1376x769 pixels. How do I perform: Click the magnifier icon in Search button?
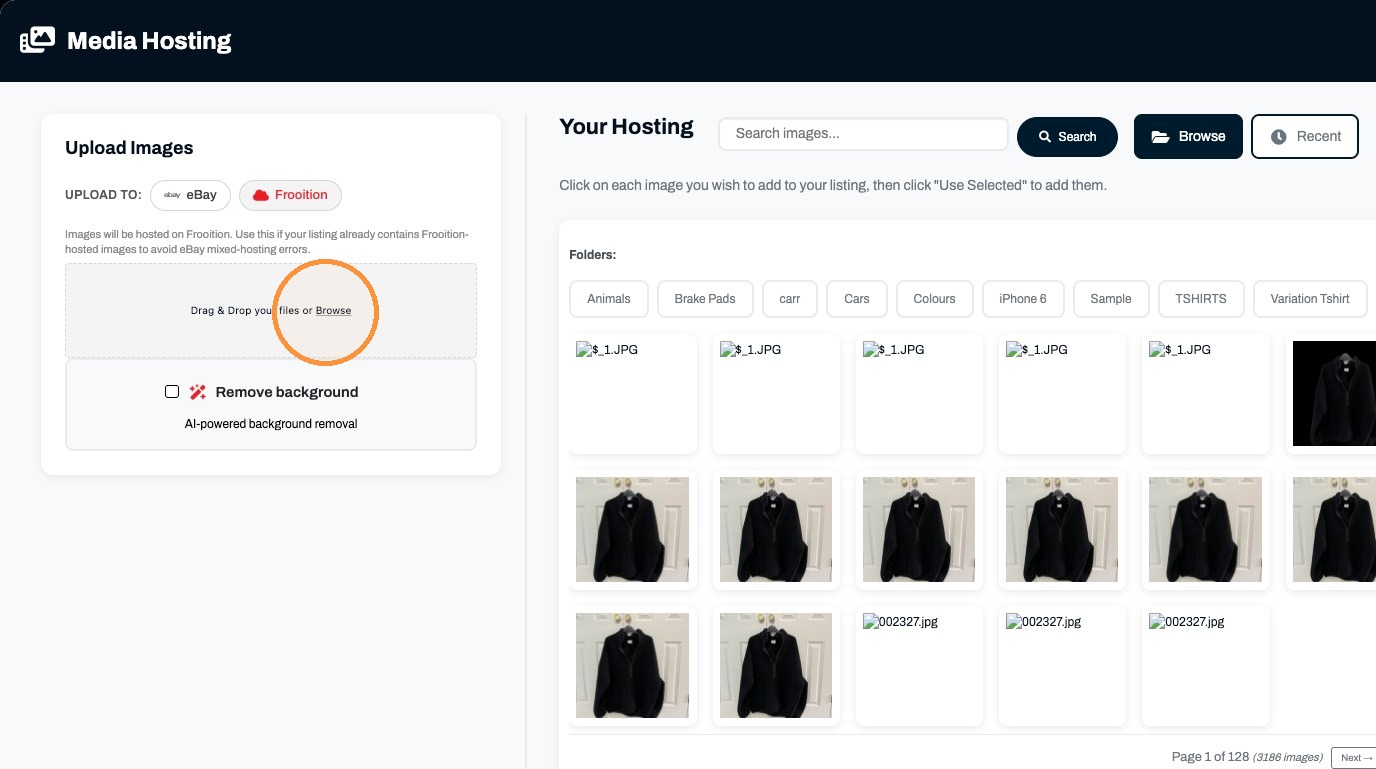click(x=1045, y=137)
